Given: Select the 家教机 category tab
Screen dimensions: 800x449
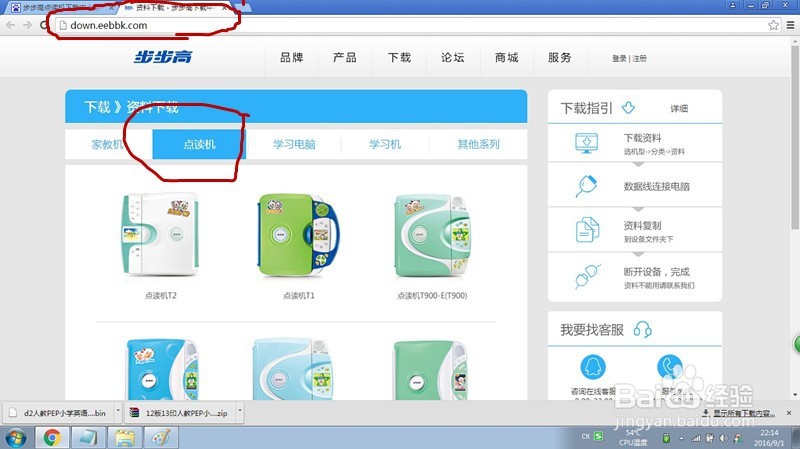Looking at the screenshot, I should (108, 144).
